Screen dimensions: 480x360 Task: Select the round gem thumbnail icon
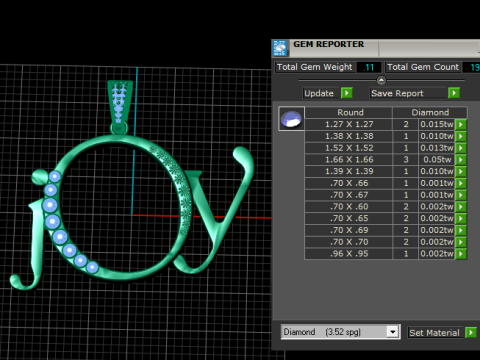[292, 119]
